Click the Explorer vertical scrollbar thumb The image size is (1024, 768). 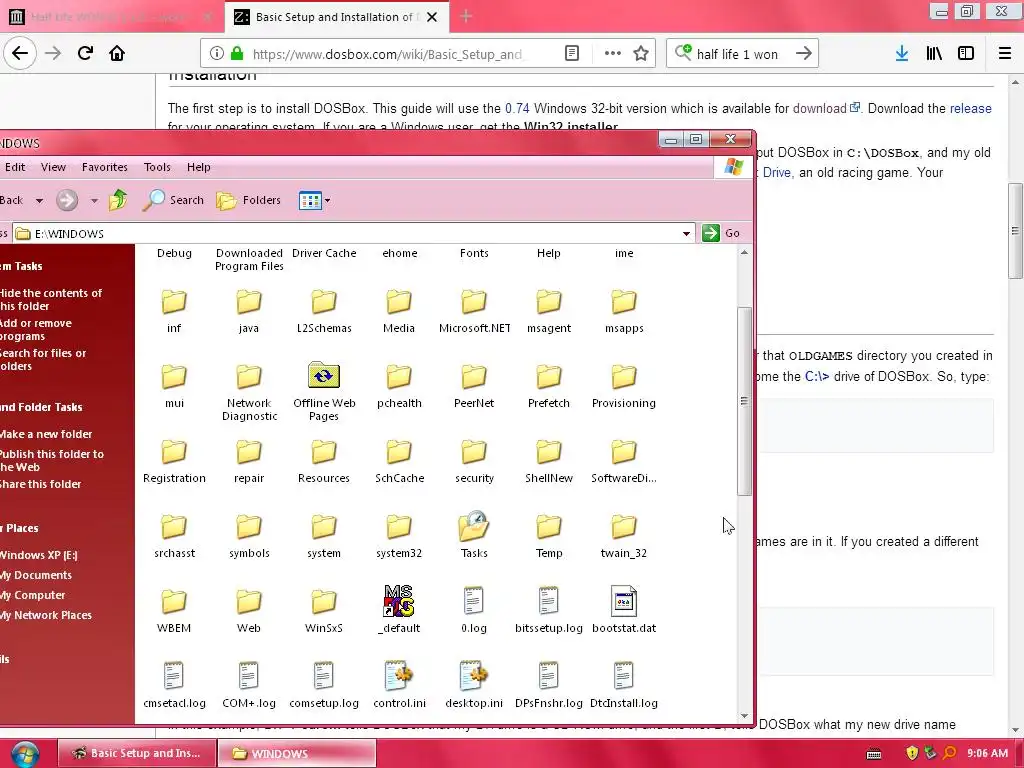(744, 401)
